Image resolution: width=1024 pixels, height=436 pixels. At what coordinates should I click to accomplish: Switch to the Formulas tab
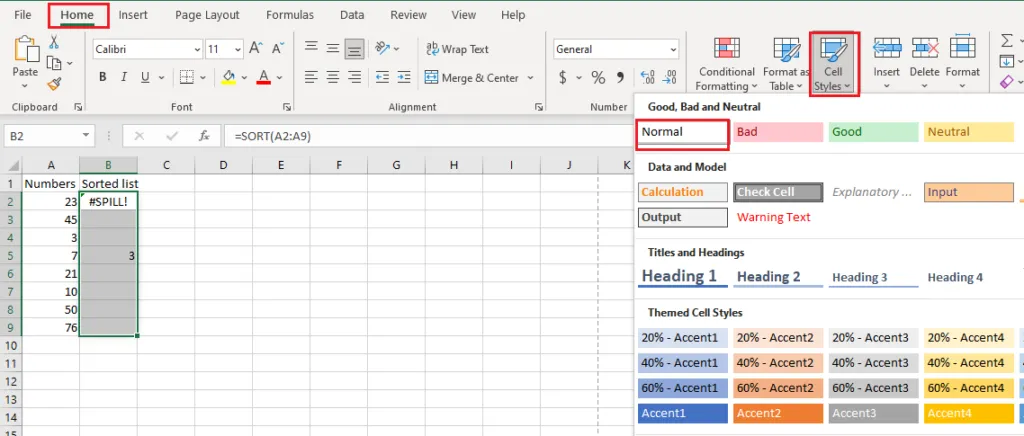click(x=290, y=14)
